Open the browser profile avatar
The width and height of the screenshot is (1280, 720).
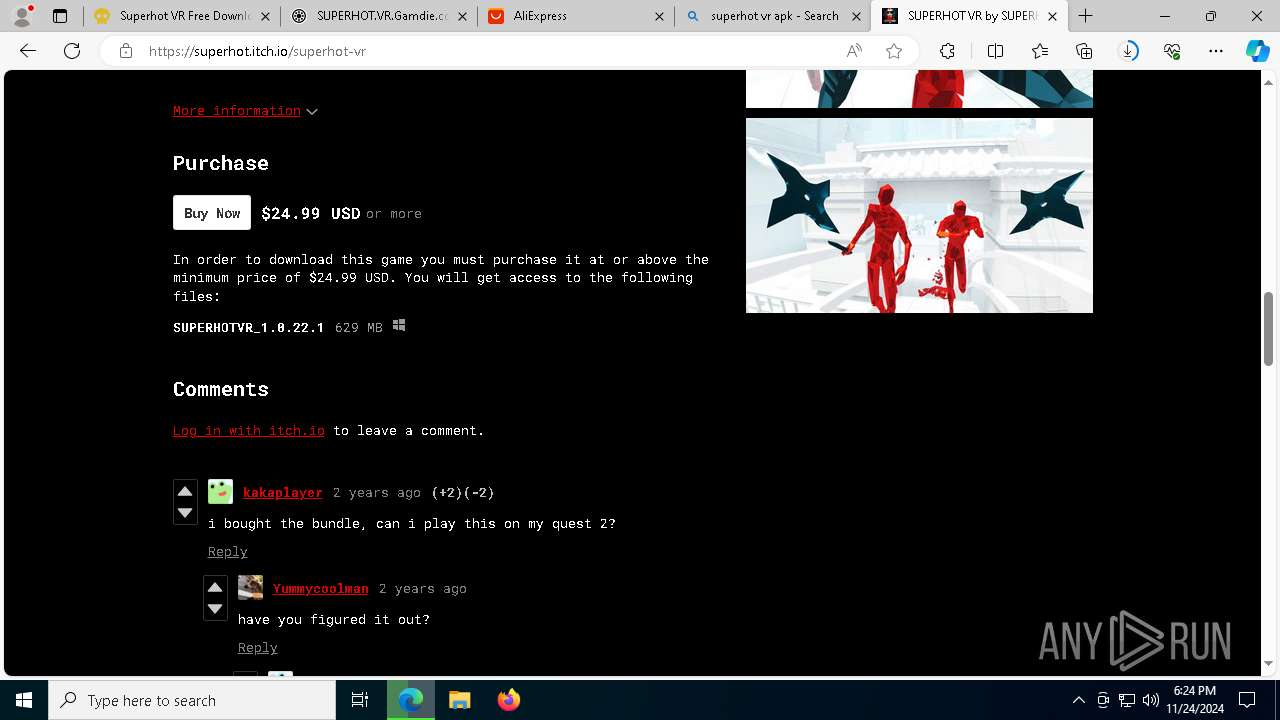tap(21, 16)
